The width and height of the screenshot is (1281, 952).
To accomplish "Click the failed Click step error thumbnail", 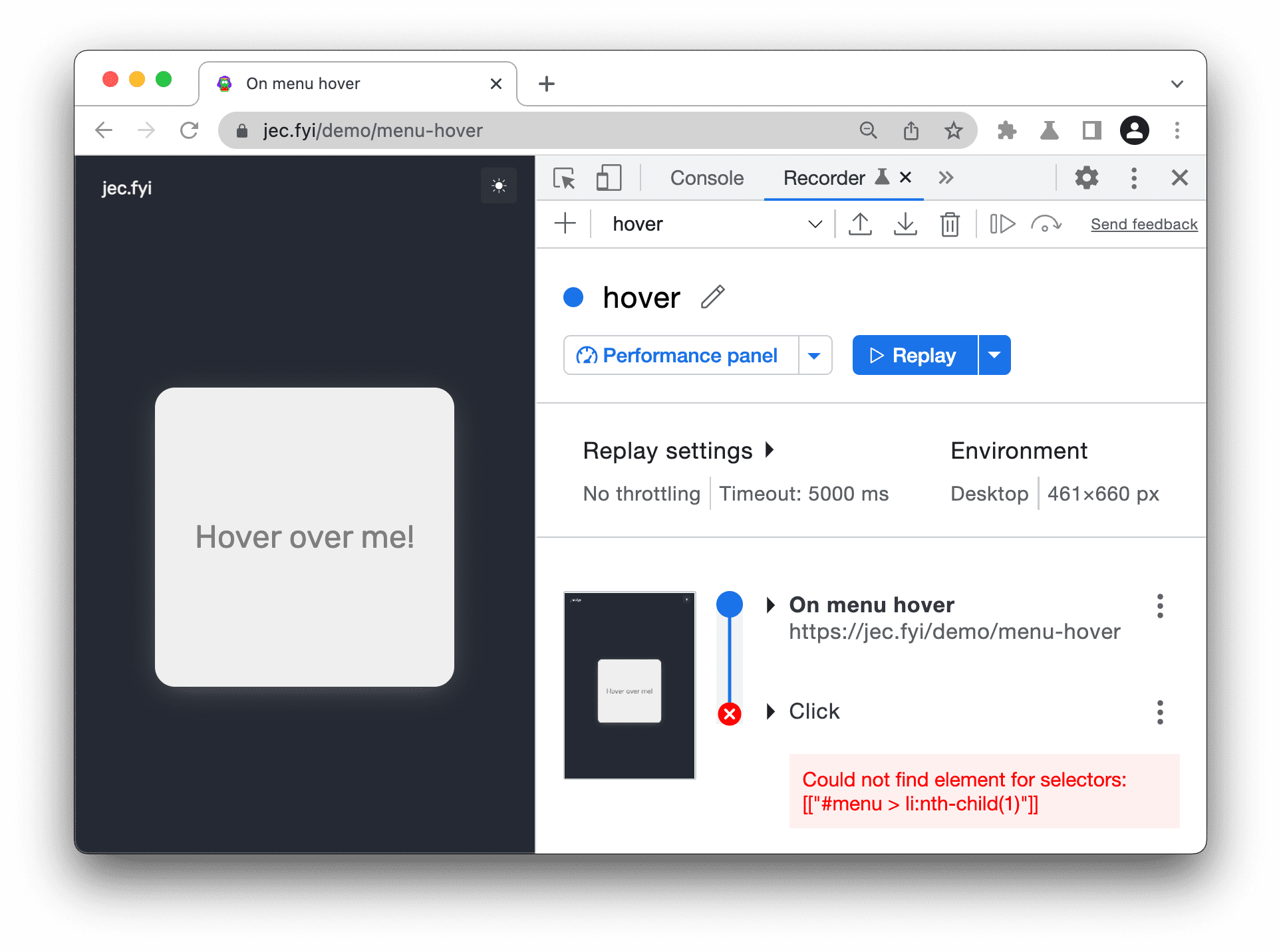I will (628, 682).
